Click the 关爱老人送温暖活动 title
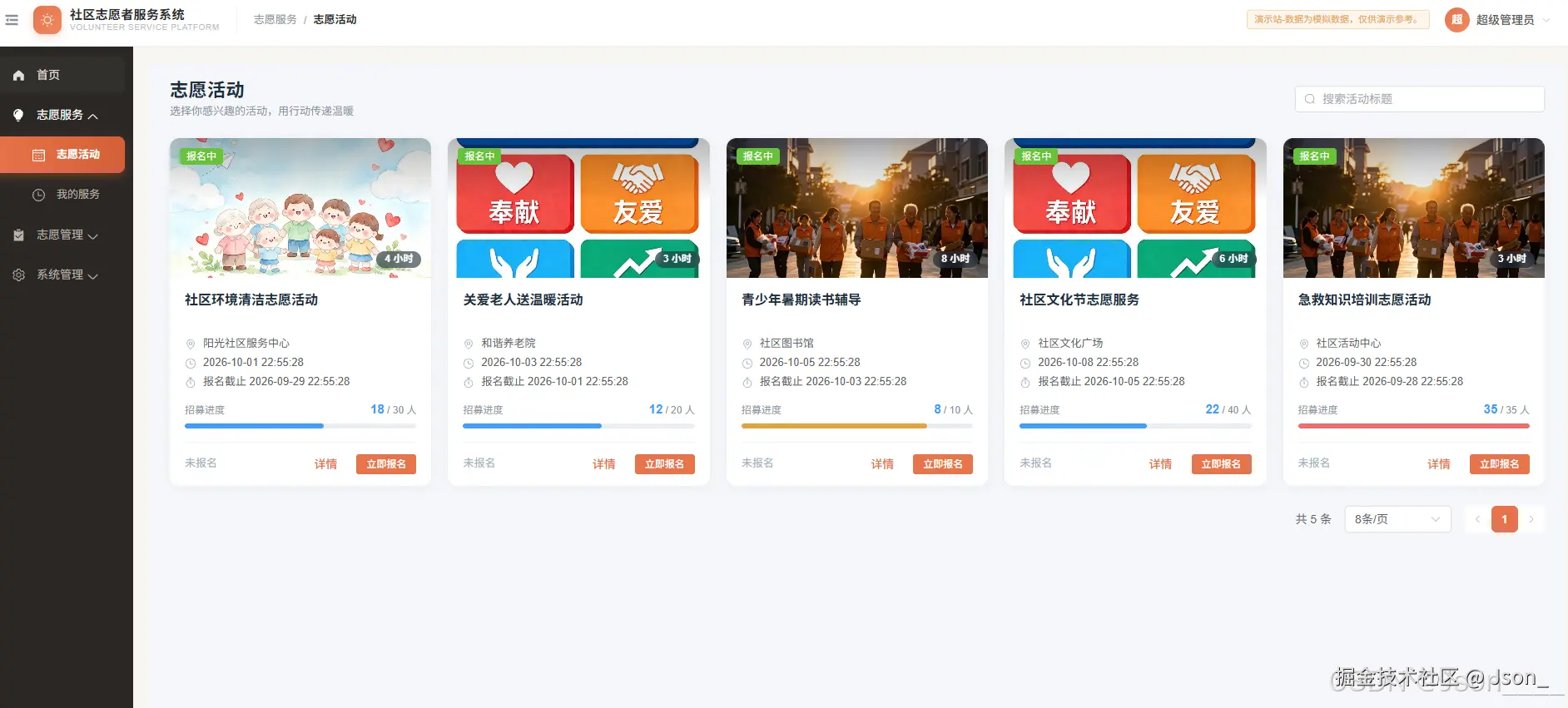Image resolution: width=1568 pixels, height=708 pixels. (523, 300)
